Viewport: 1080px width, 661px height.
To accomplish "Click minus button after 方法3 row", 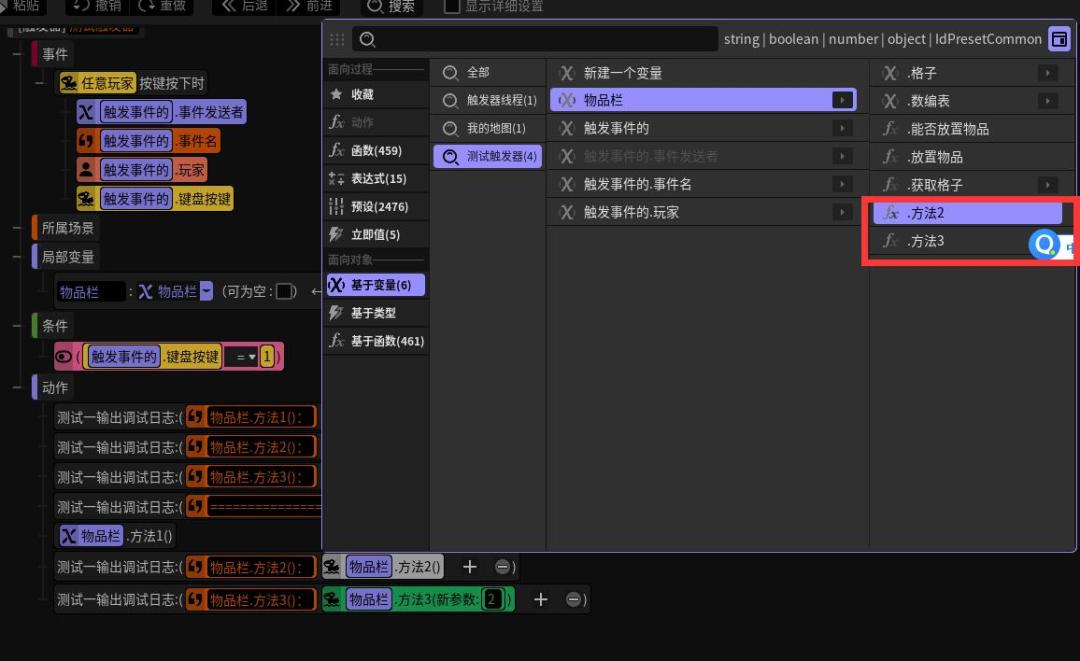I will (573, 600).
